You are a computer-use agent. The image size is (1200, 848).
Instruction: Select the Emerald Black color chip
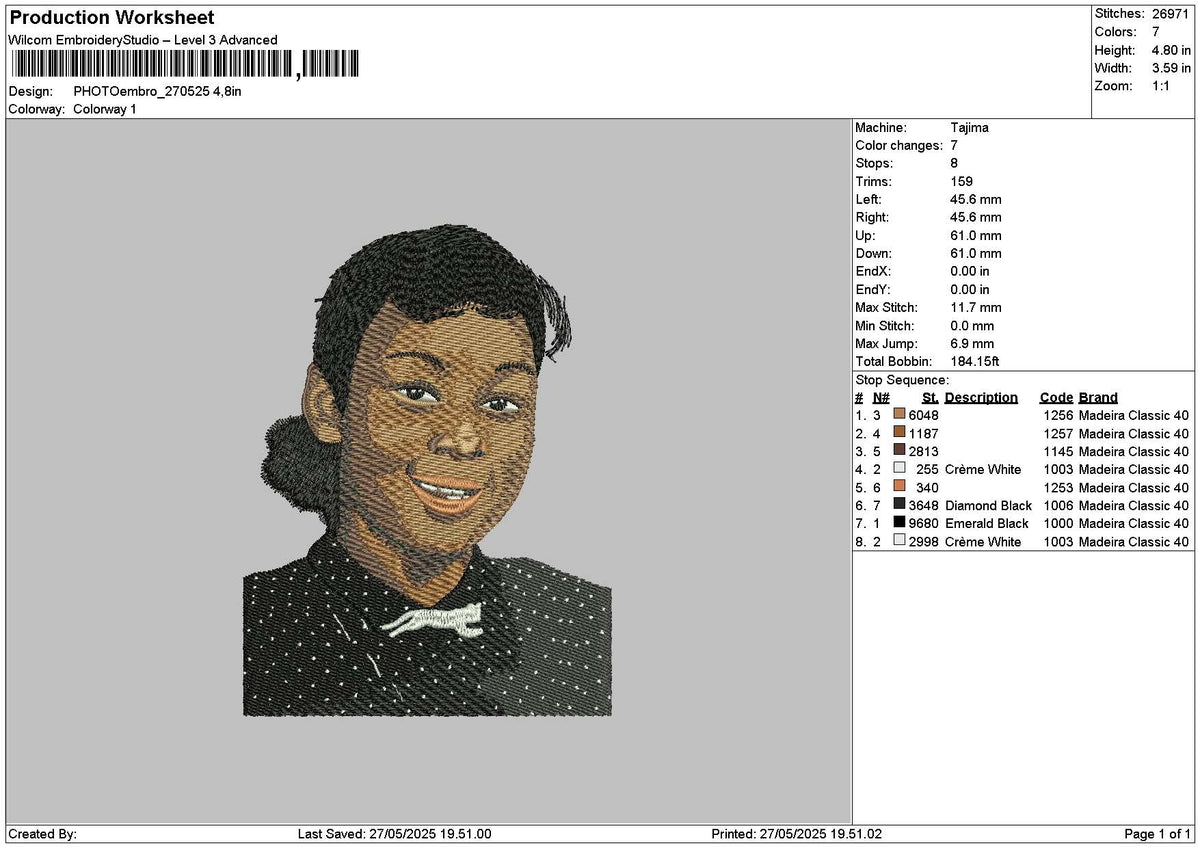click(898, 523)
